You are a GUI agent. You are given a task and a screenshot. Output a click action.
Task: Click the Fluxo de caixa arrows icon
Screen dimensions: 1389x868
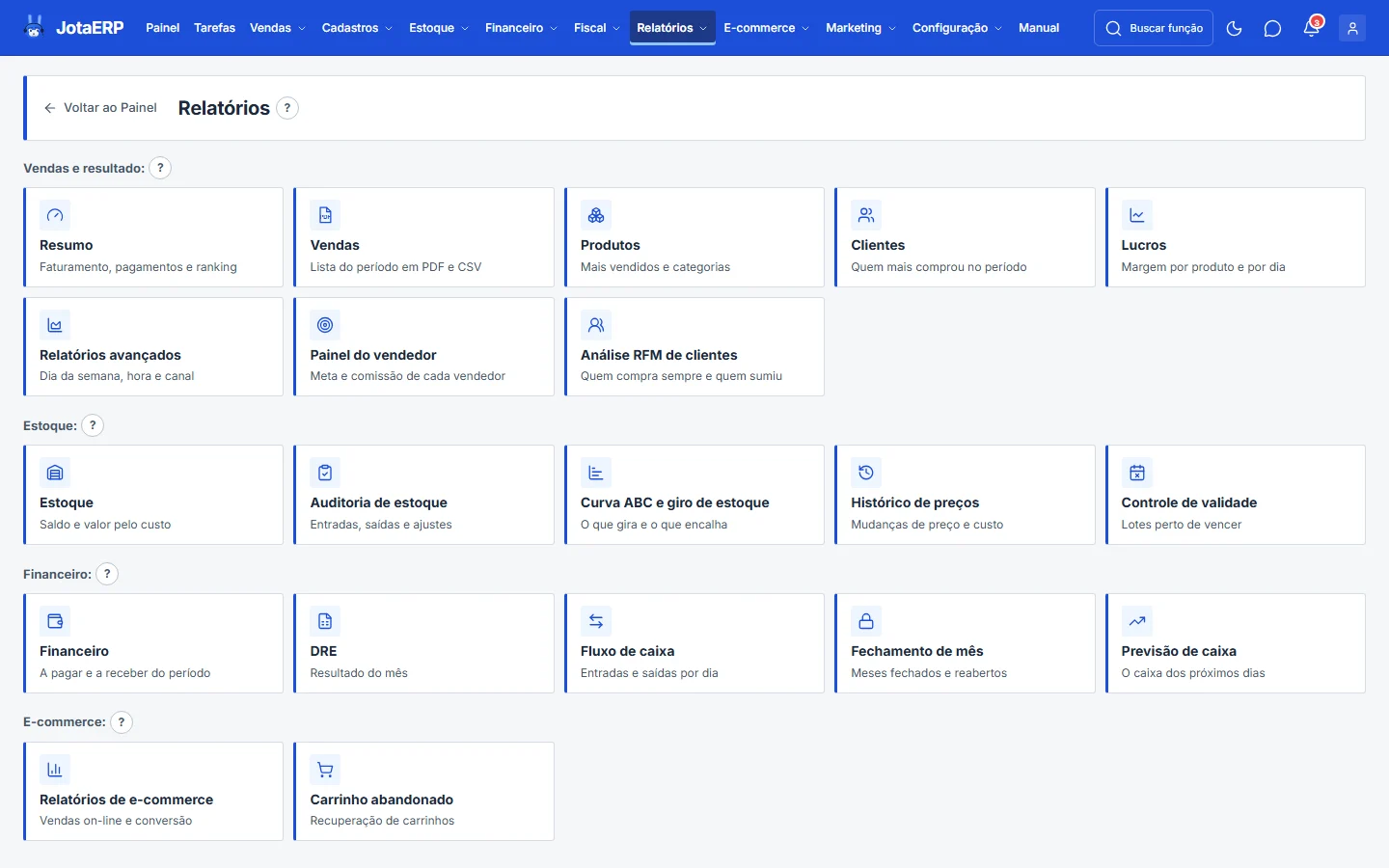[x=596, y=621]
